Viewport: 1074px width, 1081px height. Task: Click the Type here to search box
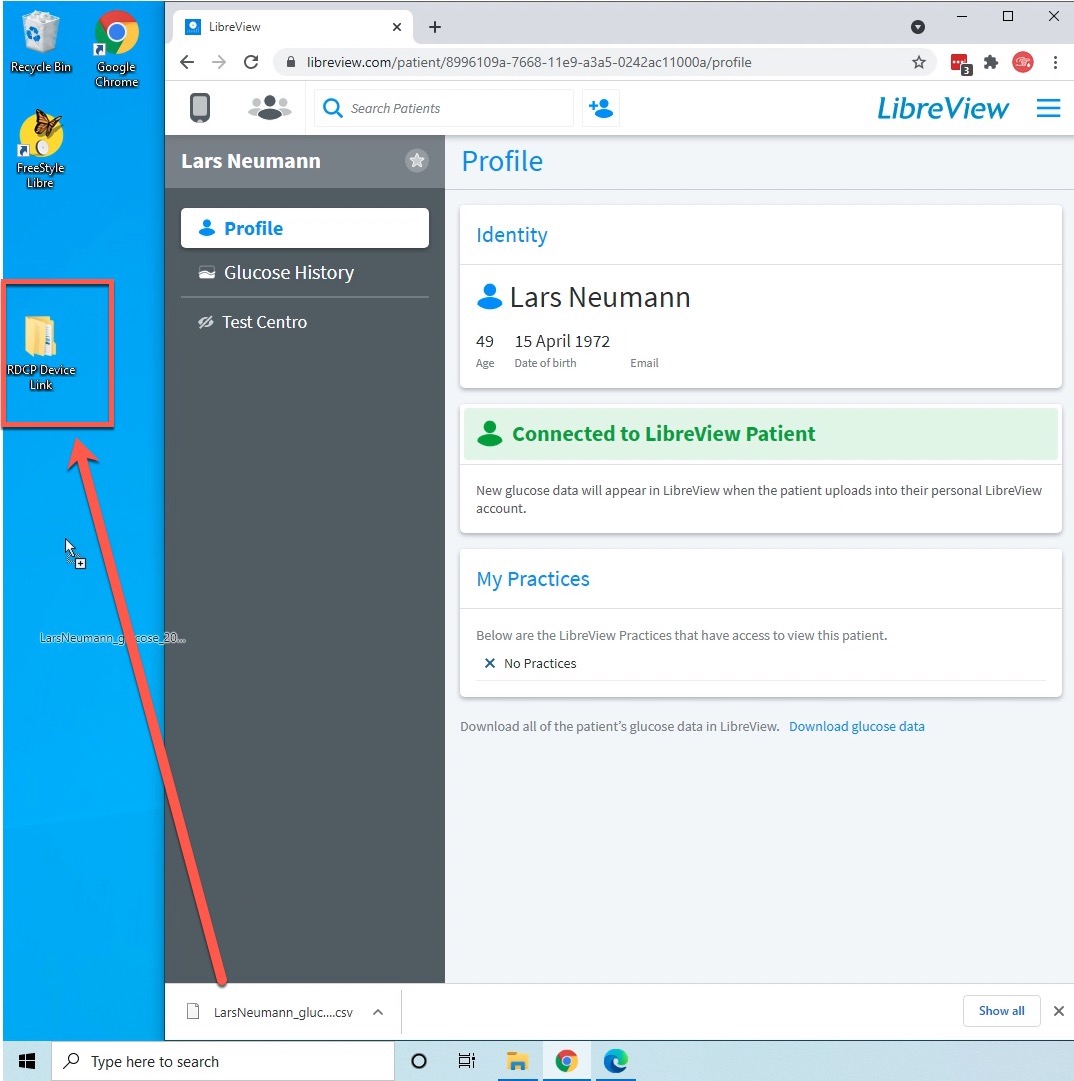[x=223, y=1061]
